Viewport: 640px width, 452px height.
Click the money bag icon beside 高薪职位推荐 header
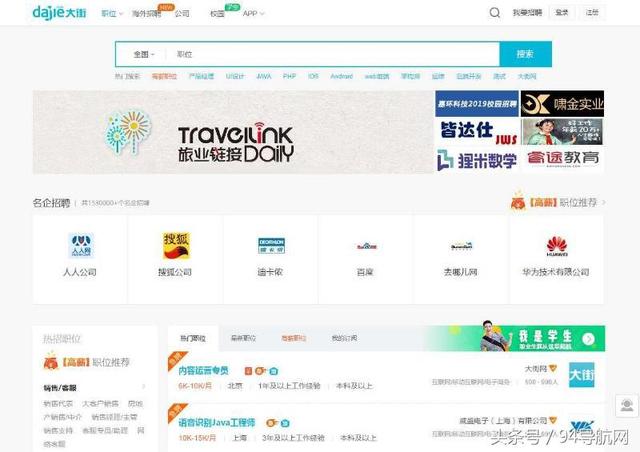(x=518, y=201)
